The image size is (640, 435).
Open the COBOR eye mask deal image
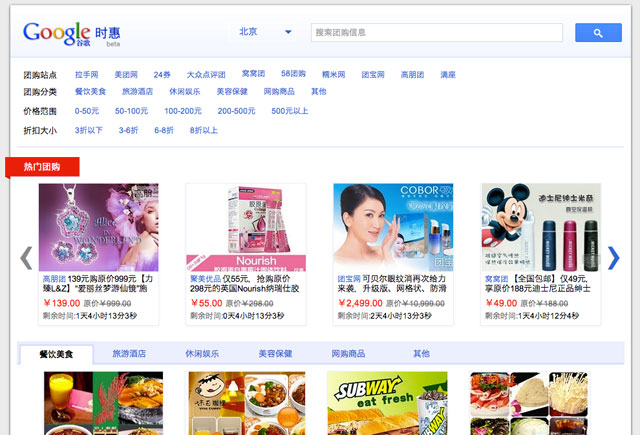tap(393, 227)
